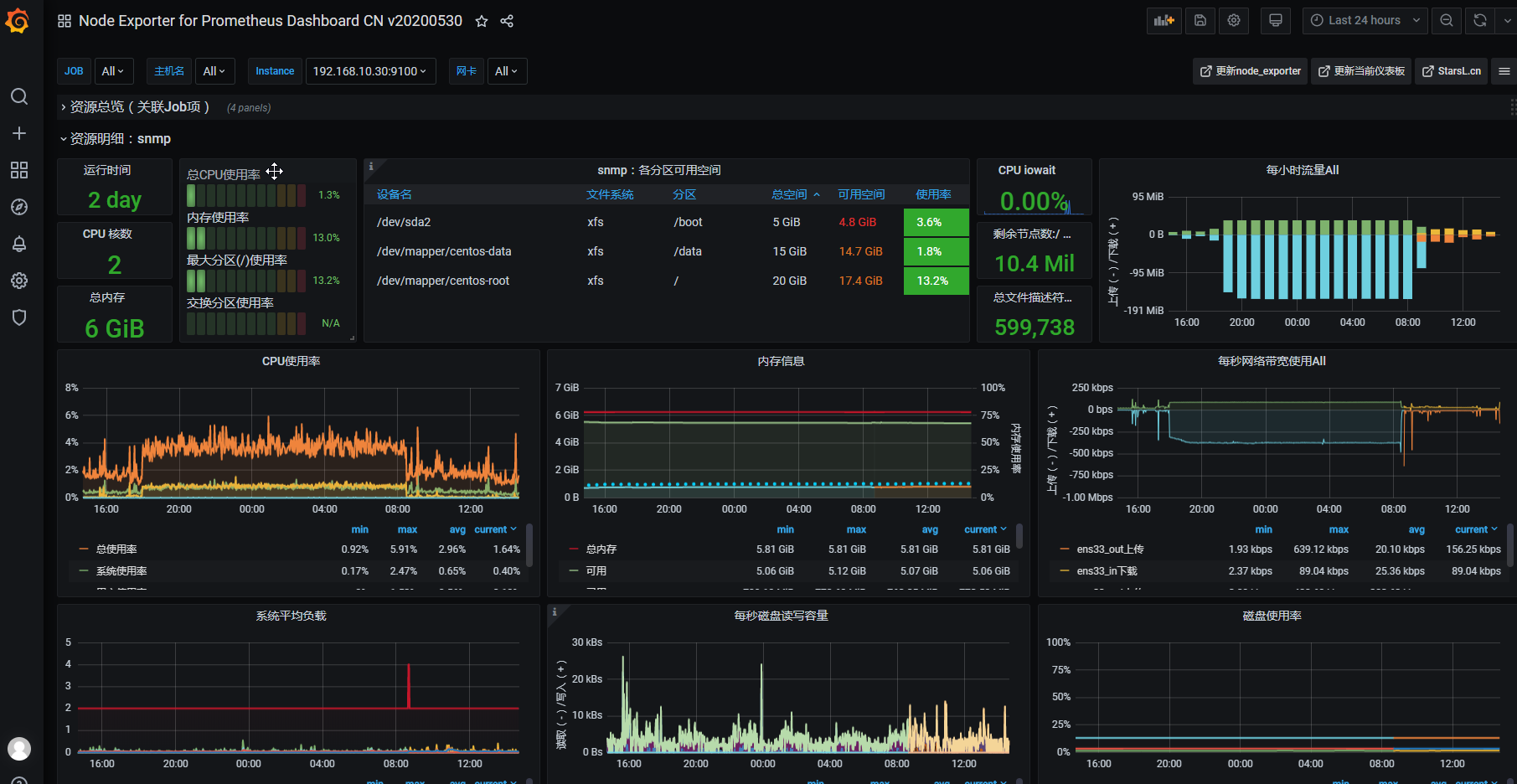This screenshot has width=1517, height=784.
Task: Share the dashboard via share icon
Action: click(x=507, y=21)
